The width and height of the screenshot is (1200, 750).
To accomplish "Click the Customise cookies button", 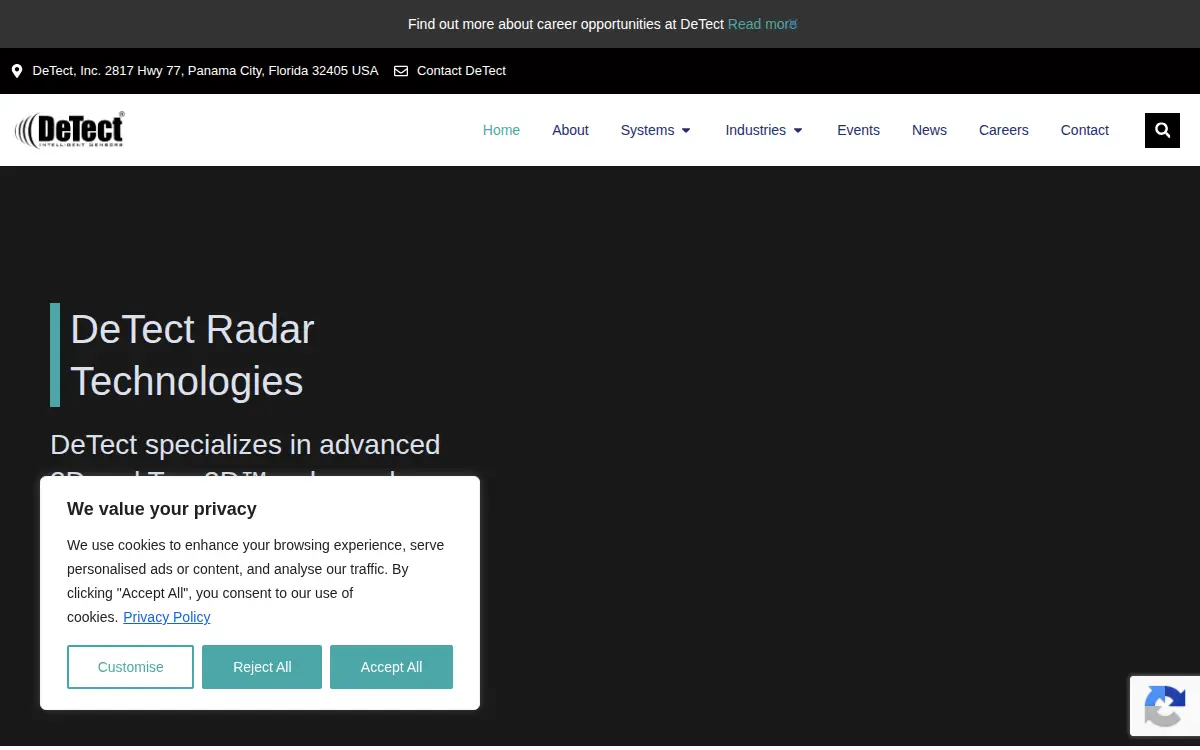I will pyautogui.click(x=130, y=667).
